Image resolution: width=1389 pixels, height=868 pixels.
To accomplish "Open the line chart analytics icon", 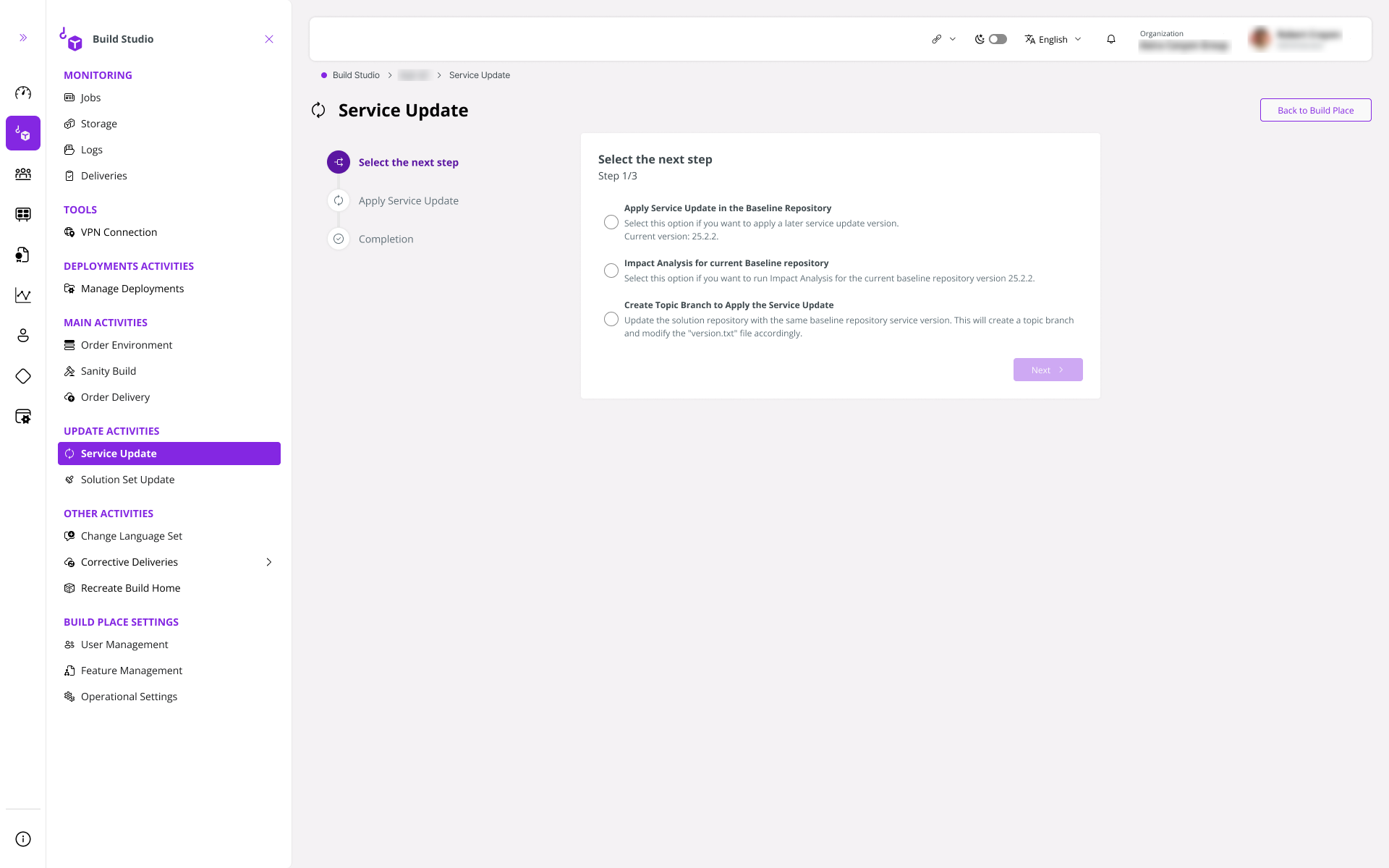I will pos(23,295).
